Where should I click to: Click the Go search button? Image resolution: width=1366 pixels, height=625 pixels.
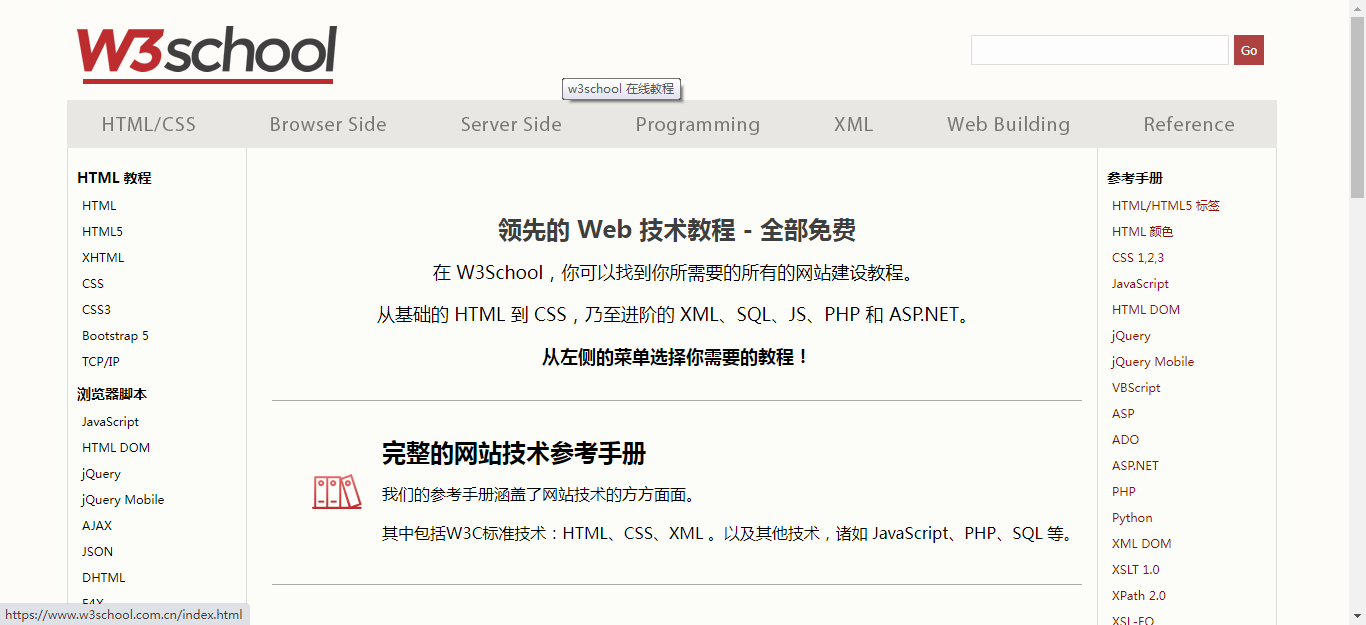click(1249, 50)
